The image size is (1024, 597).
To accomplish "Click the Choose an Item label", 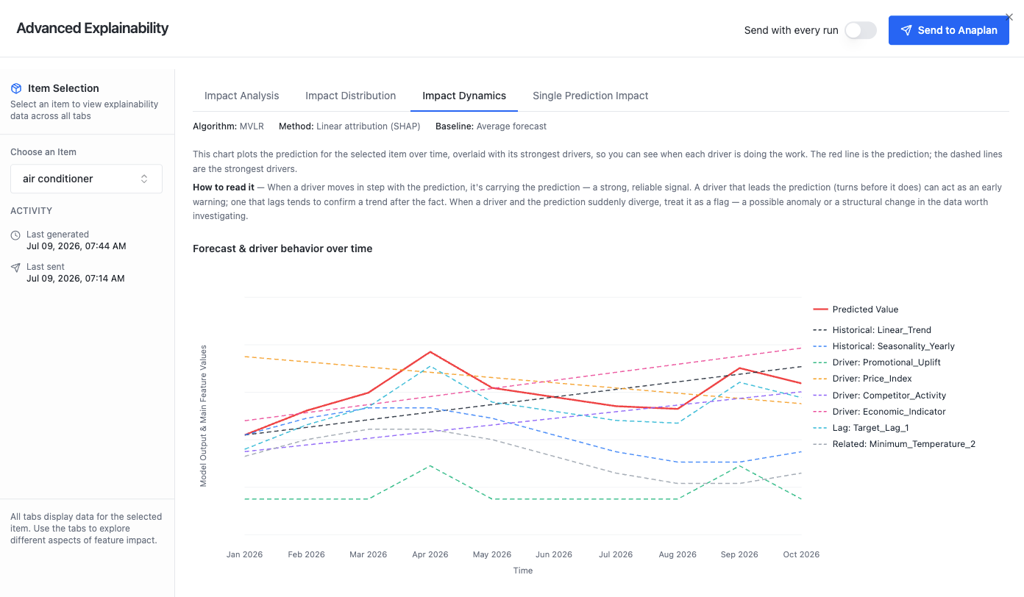I will [x=43, y=152].
